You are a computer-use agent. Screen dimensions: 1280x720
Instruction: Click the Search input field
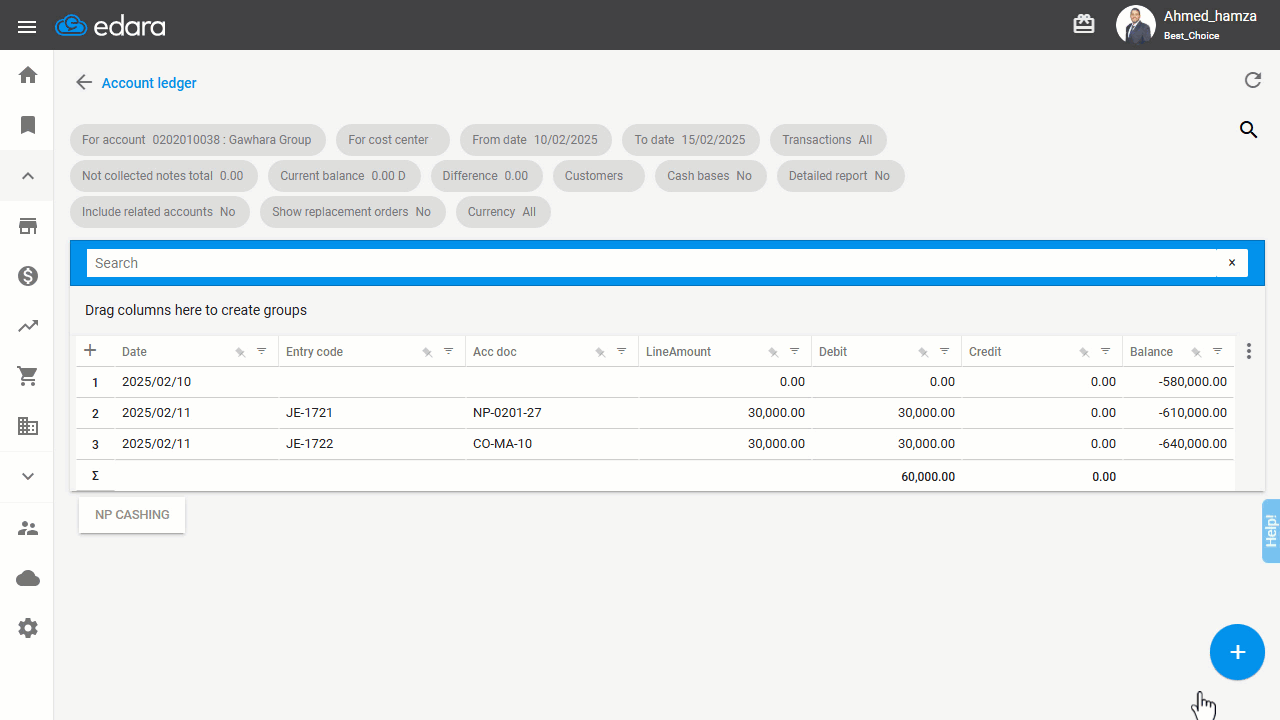[651, 263]
